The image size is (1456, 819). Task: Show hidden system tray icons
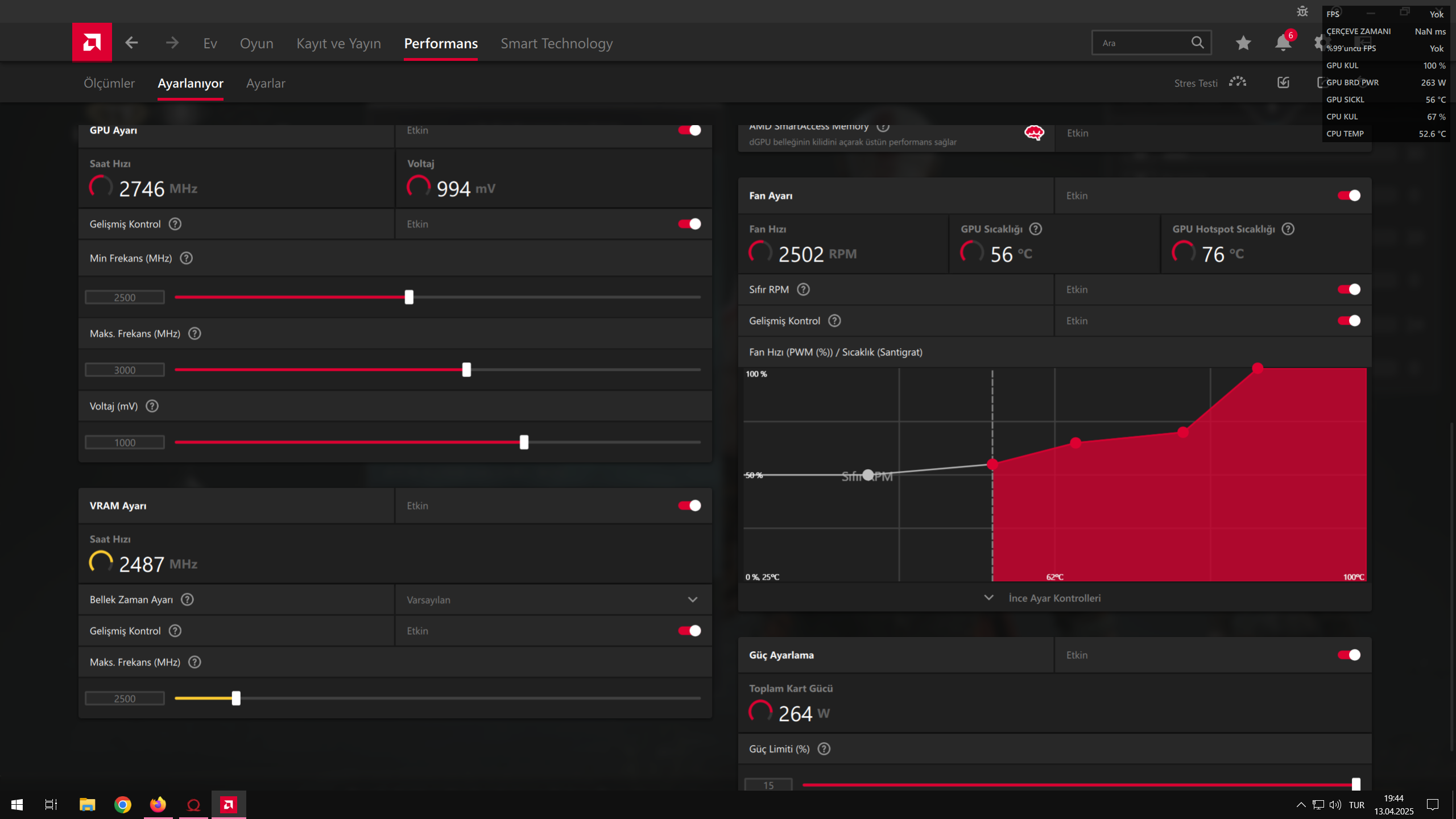pos(1301,804)
